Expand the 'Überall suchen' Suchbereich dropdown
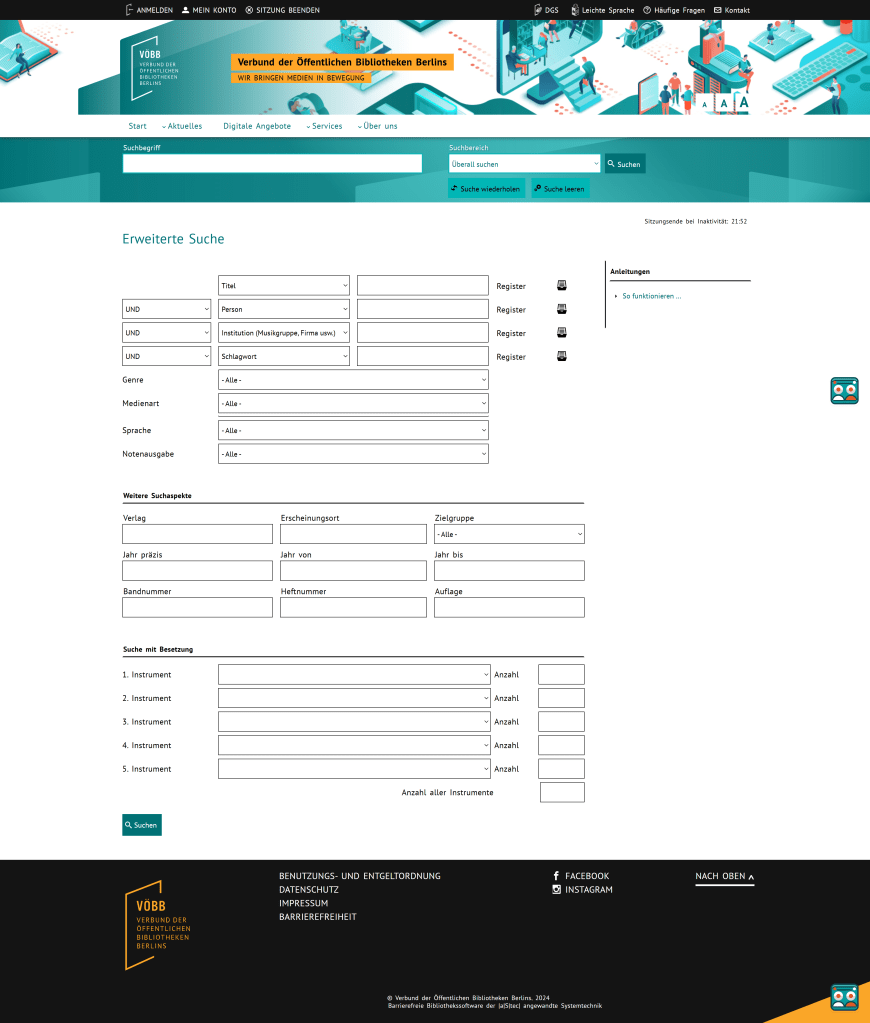This screenshot has width=870, height=1023. coord(524,164)
